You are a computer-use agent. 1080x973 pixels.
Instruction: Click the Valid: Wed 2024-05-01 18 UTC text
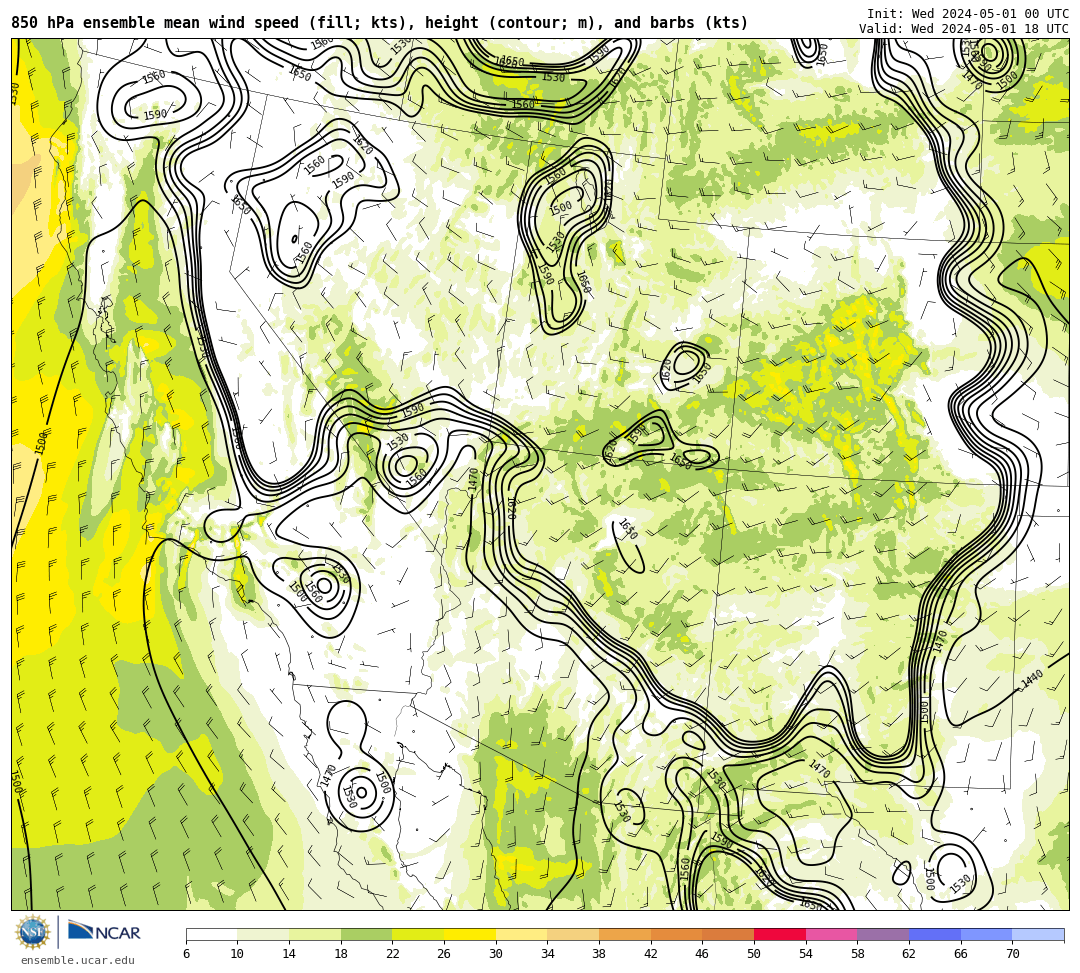(x=964, y=29)
